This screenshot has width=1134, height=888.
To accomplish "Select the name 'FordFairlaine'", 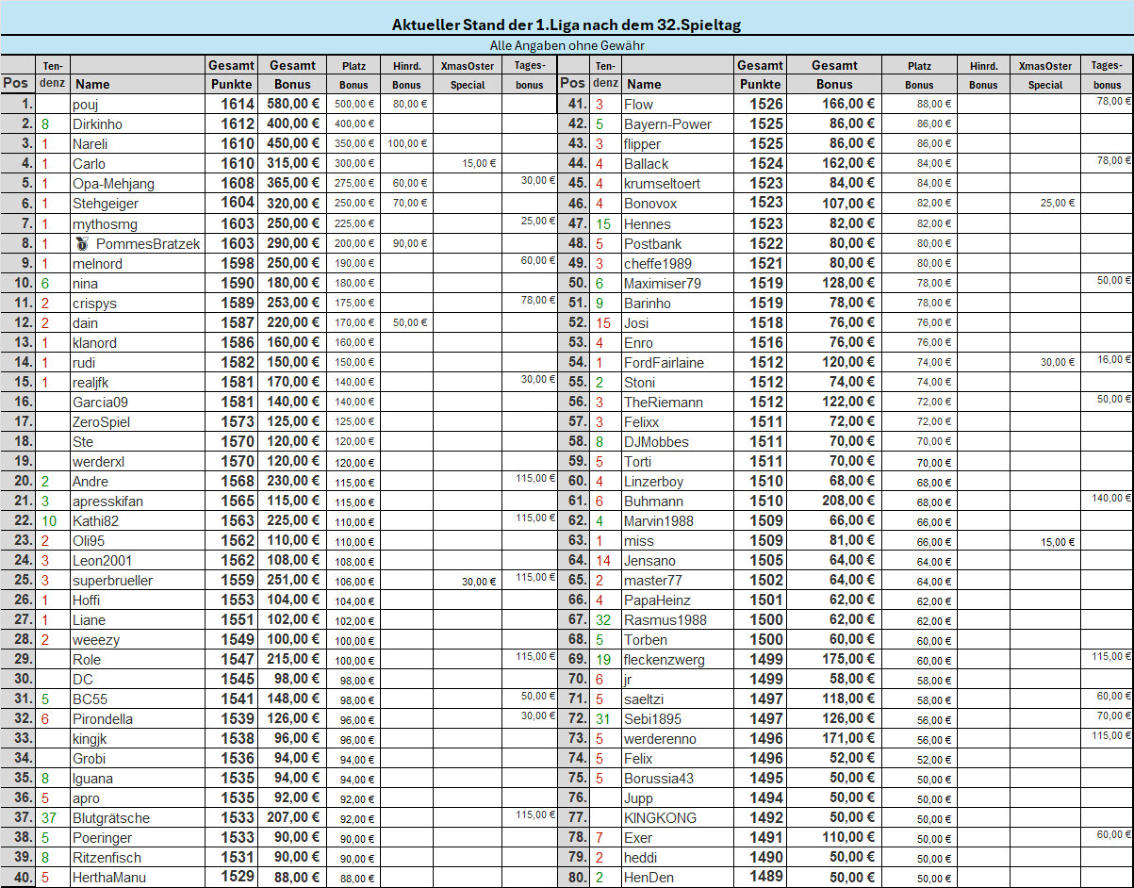I will coord(664,363).
